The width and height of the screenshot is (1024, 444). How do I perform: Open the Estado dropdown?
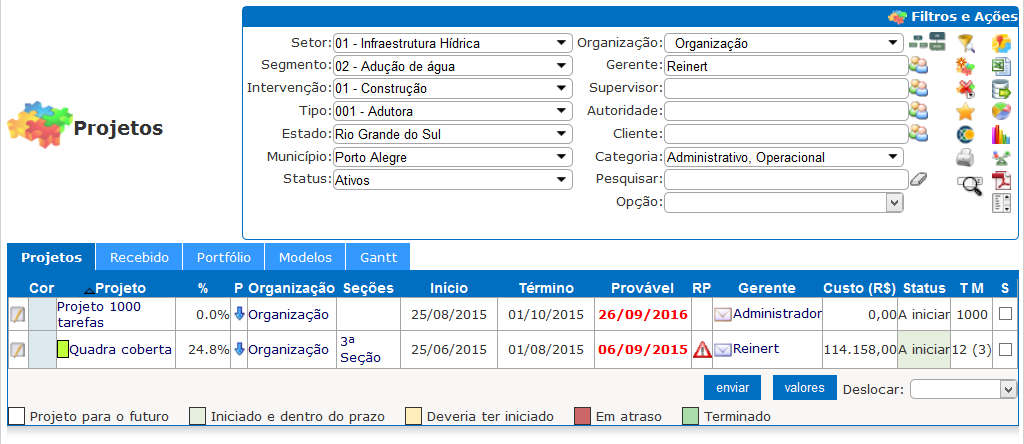(453, 135)
